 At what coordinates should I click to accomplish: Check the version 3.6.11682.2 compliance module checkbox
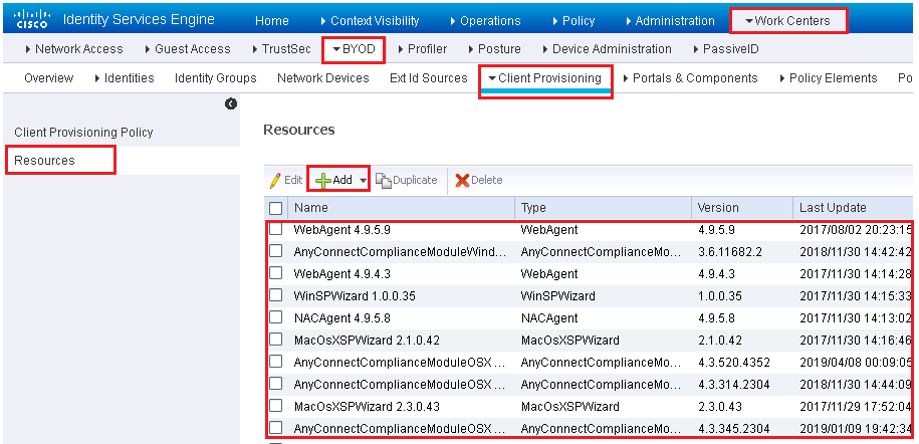(275, 252)
